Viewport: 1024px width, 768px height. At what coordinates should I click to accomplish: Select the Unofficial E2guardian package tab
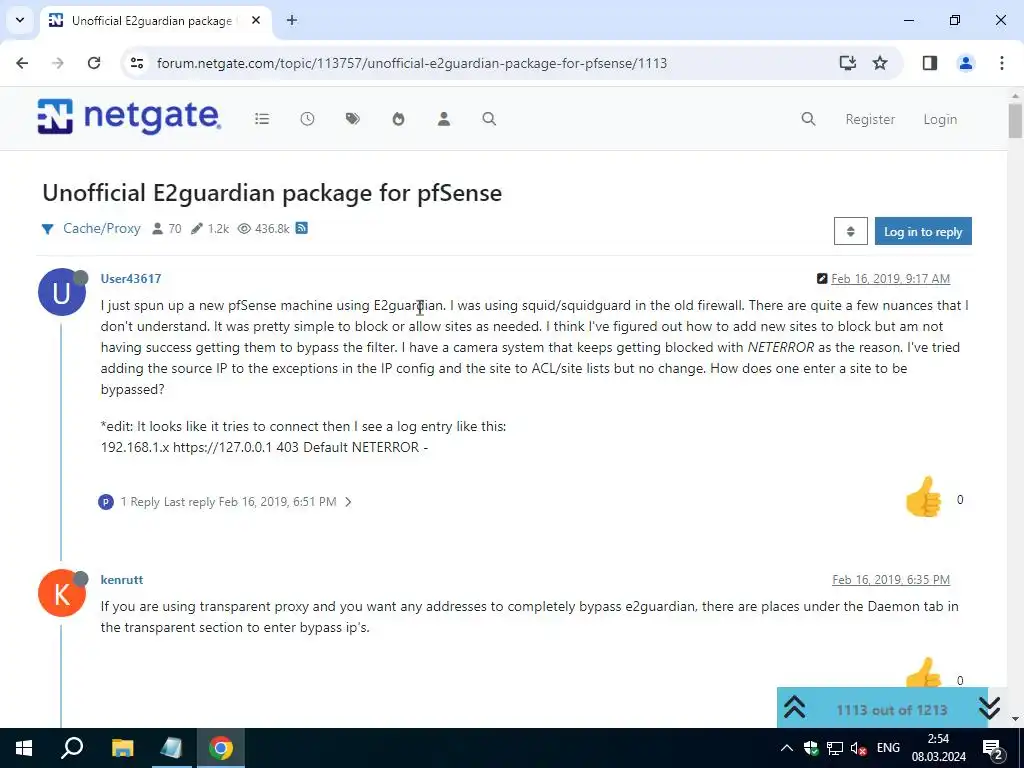[150, 21]
